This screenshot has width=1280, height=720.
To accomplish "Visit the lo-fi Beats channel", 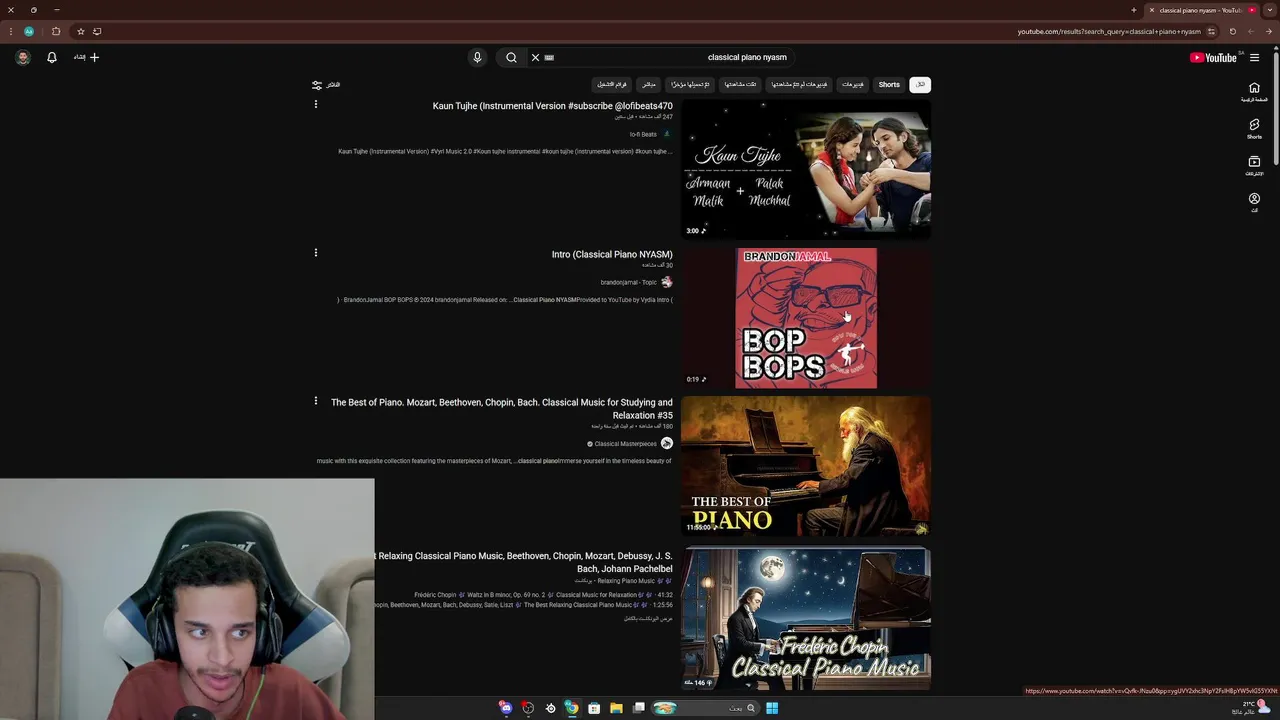I will pyautogui.click(x=643, y=134).
